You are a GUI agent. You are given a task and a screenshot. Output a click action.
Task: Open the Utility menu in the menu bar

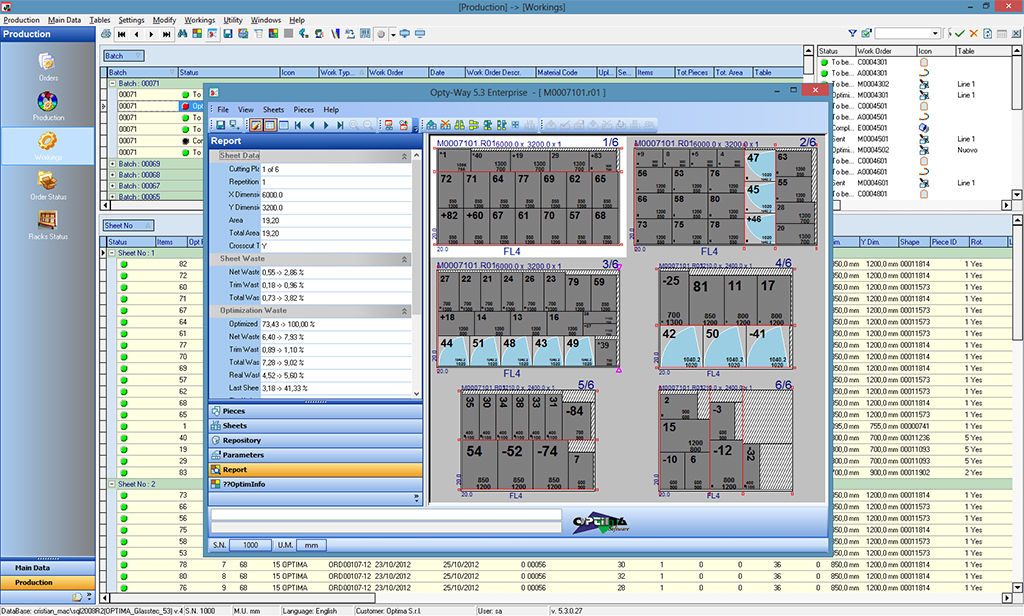[x=233, y=20]
